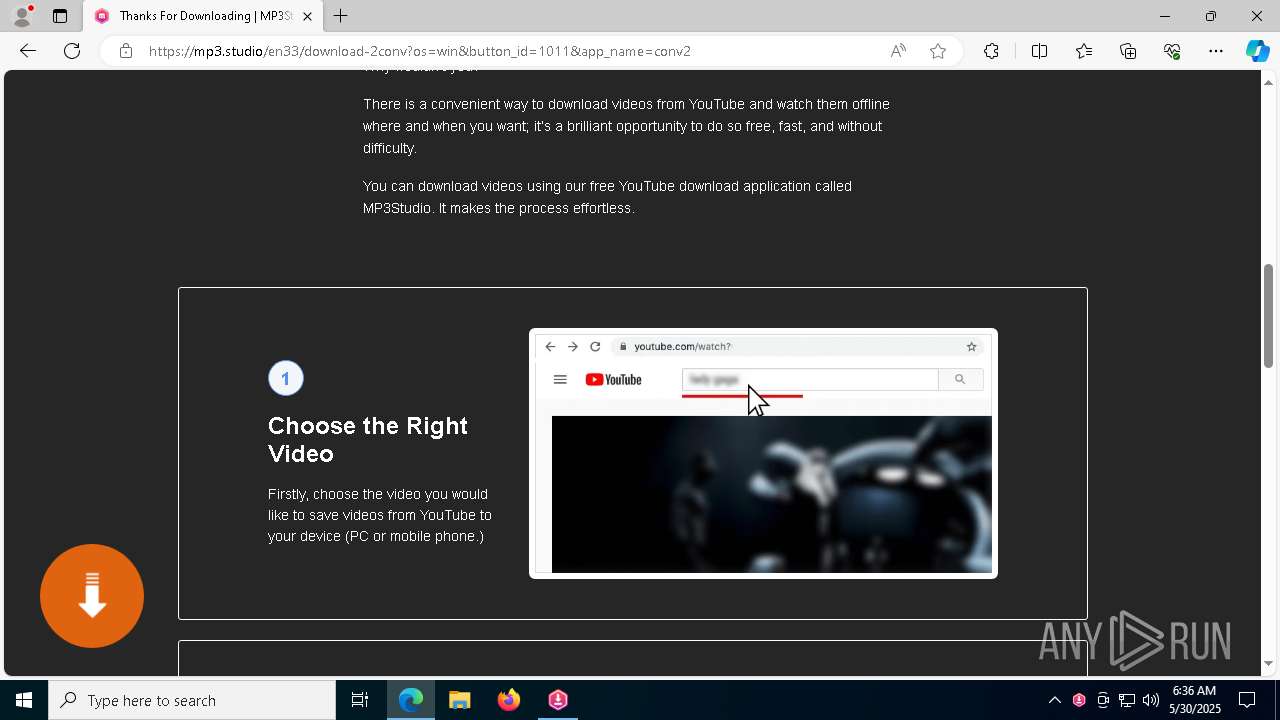Click the orange download arrow button
The height and width of the screenshot is (720, 1280).
pyautogui.click(x=92, y=596)
